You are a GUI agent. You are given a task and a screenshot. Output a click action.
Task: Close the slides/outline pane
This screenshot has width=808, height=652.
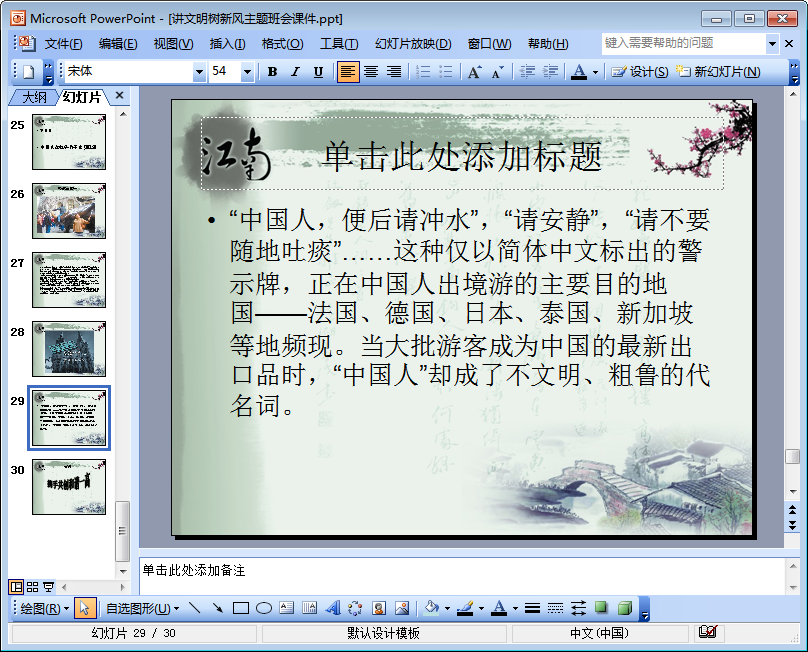point(120,95)
